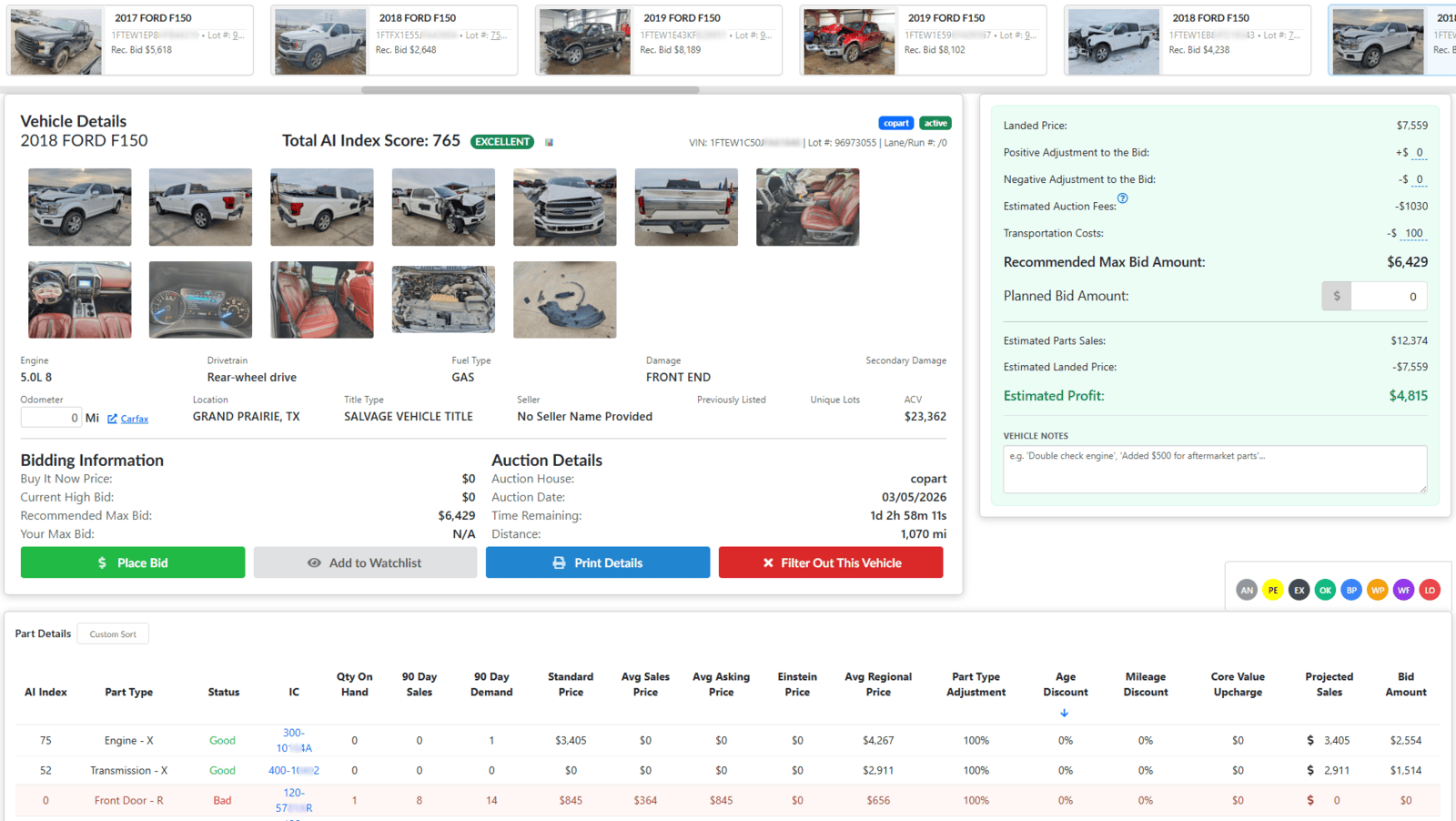The width and height of the screenshot is (1456, 821).
Task: Open the Carfax link
Action: pos(134,419)
